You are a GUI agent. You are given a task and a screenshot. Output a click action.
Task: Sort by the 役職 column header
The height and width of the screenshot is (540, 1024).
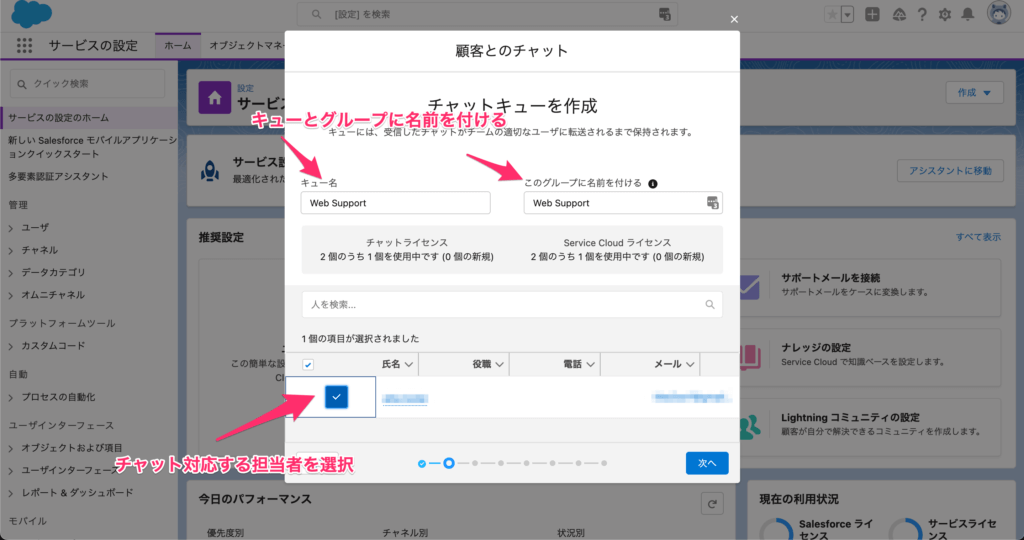pos(488,364)
